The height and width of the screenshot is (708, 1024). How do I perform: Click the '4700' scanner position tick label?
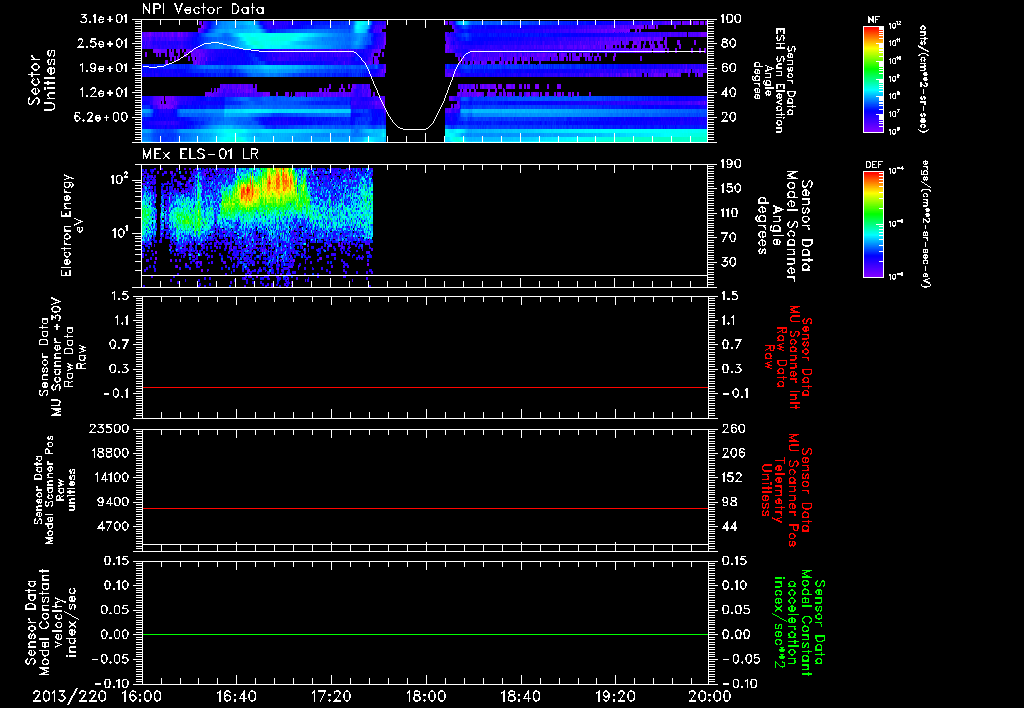(112, 526)
